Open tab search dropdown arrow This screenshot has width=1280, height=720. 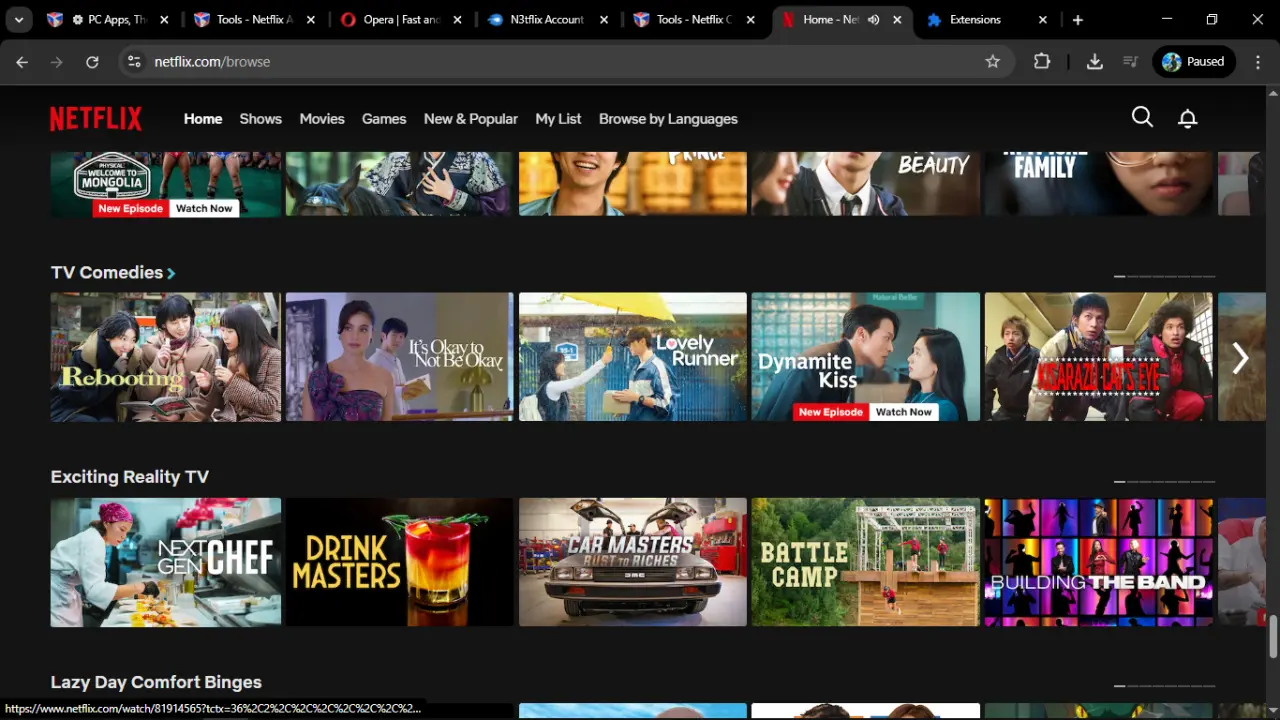click(x=18, y=20)
